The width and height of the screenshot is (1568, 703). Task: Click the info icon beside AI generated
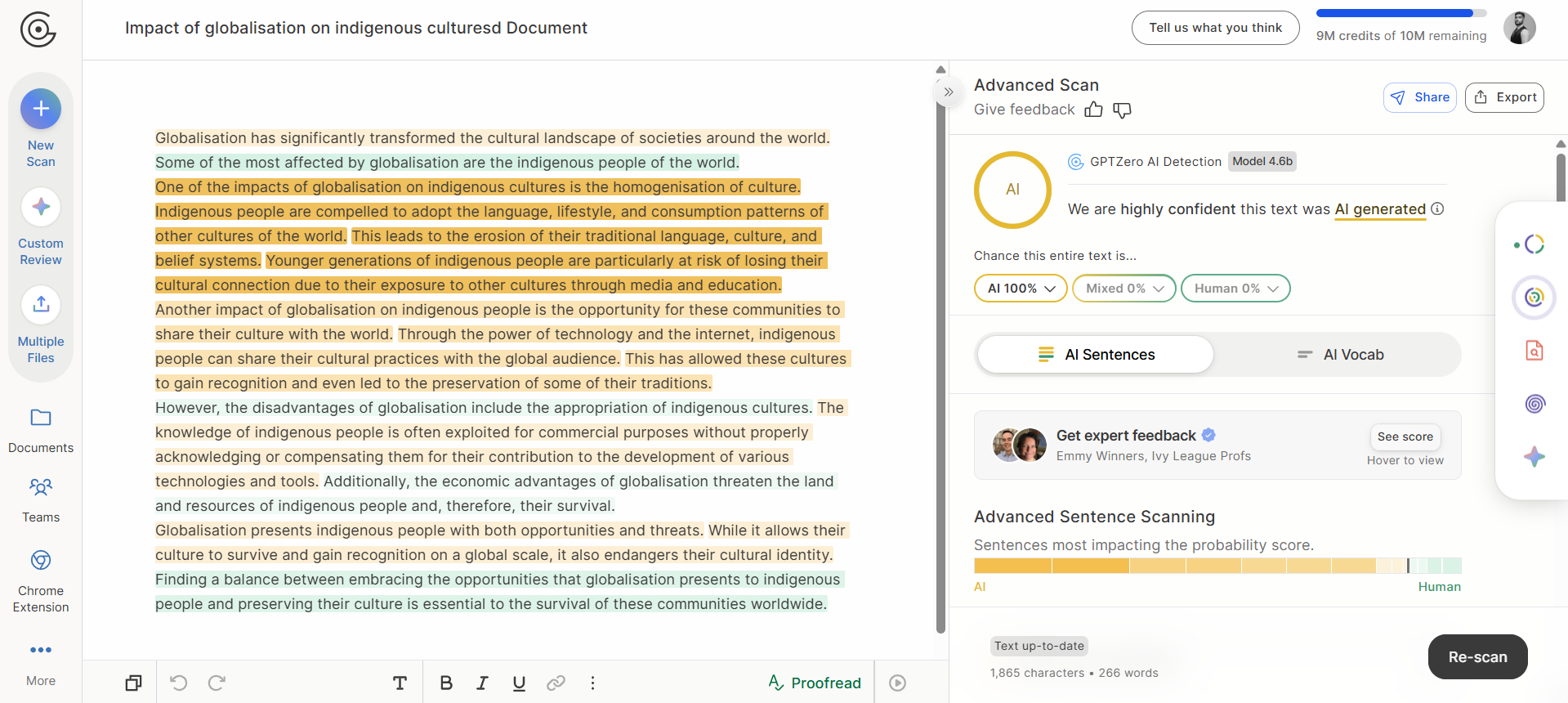(x=1438, y=209)
